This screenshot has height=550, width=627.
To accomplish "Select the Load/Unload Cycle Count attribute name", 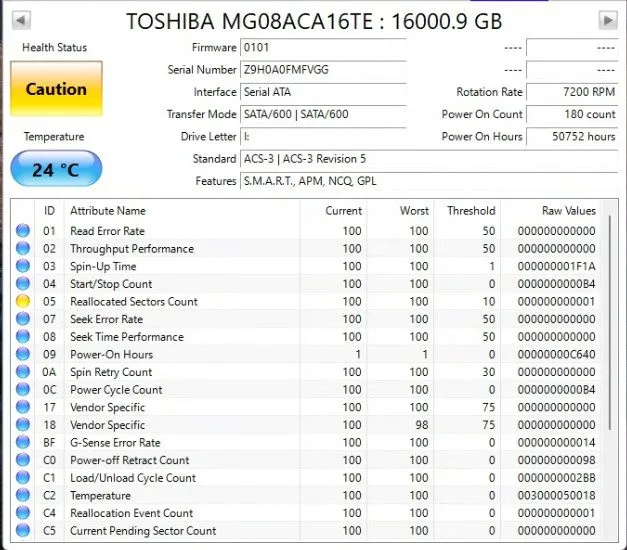I will pos(133,478).
